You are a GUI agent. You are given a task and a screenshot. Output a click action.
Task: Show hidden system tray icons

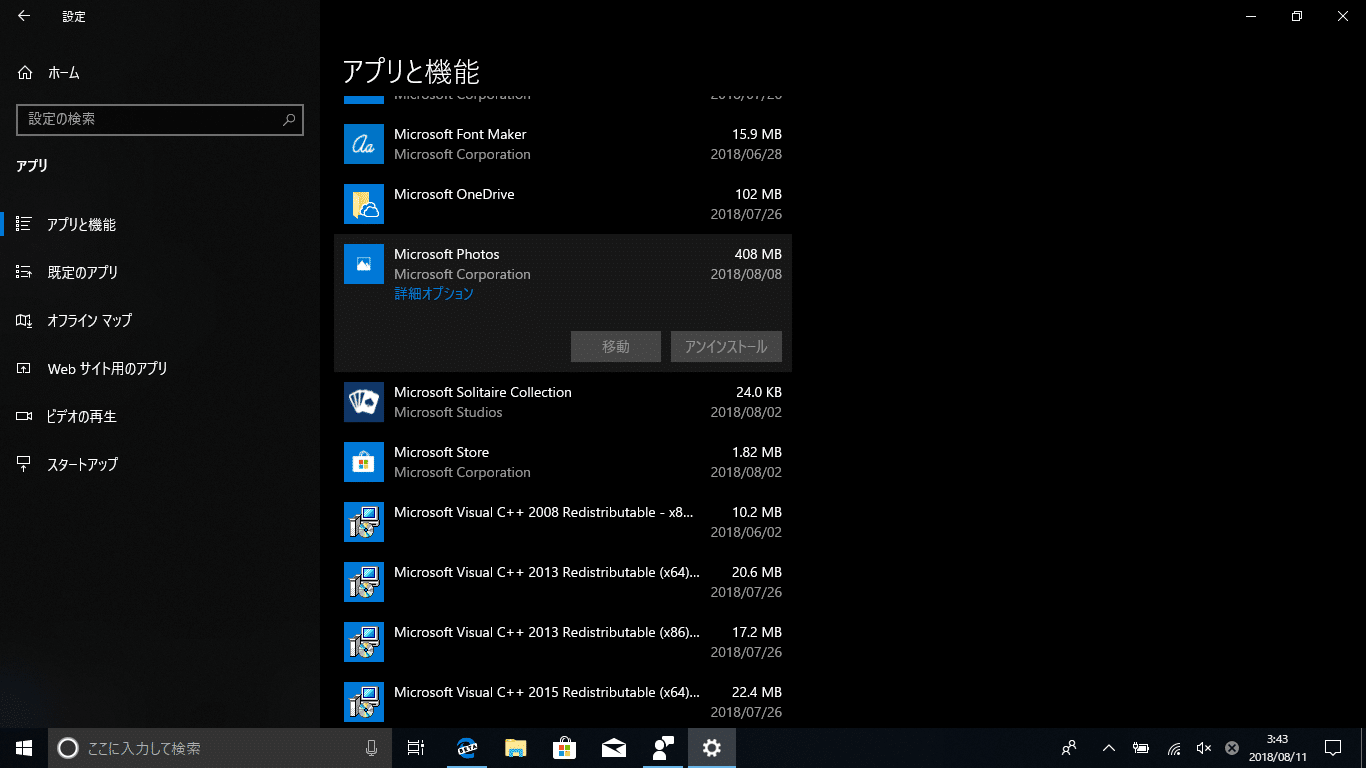(1108, 748)
